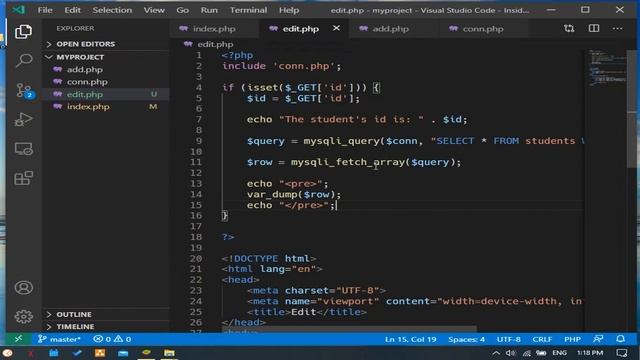Open the Help menu
The image size is (640, 360).
(x=289, y=10)
